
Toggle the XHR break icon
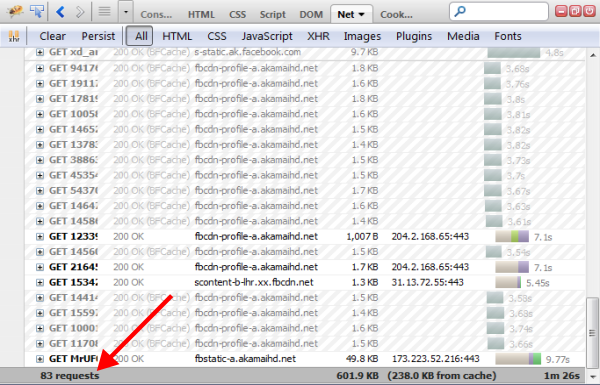click(14, 36)
